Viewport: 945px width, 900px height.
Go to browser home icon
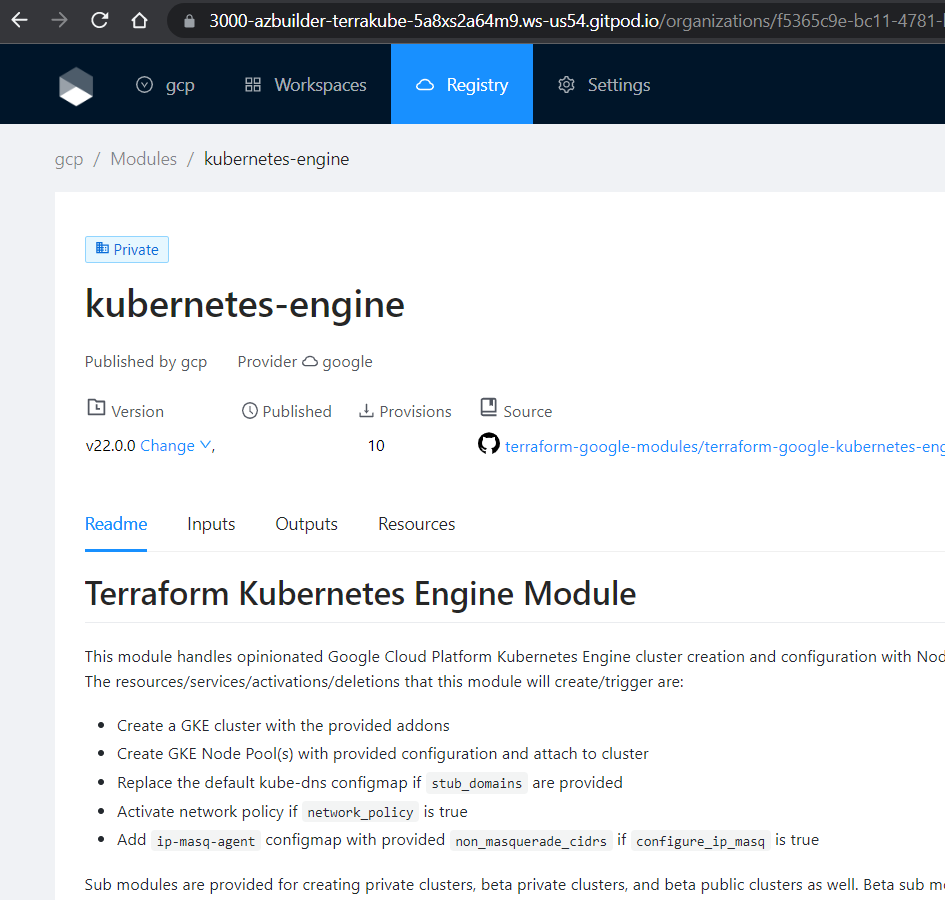[x=139, y=20]
